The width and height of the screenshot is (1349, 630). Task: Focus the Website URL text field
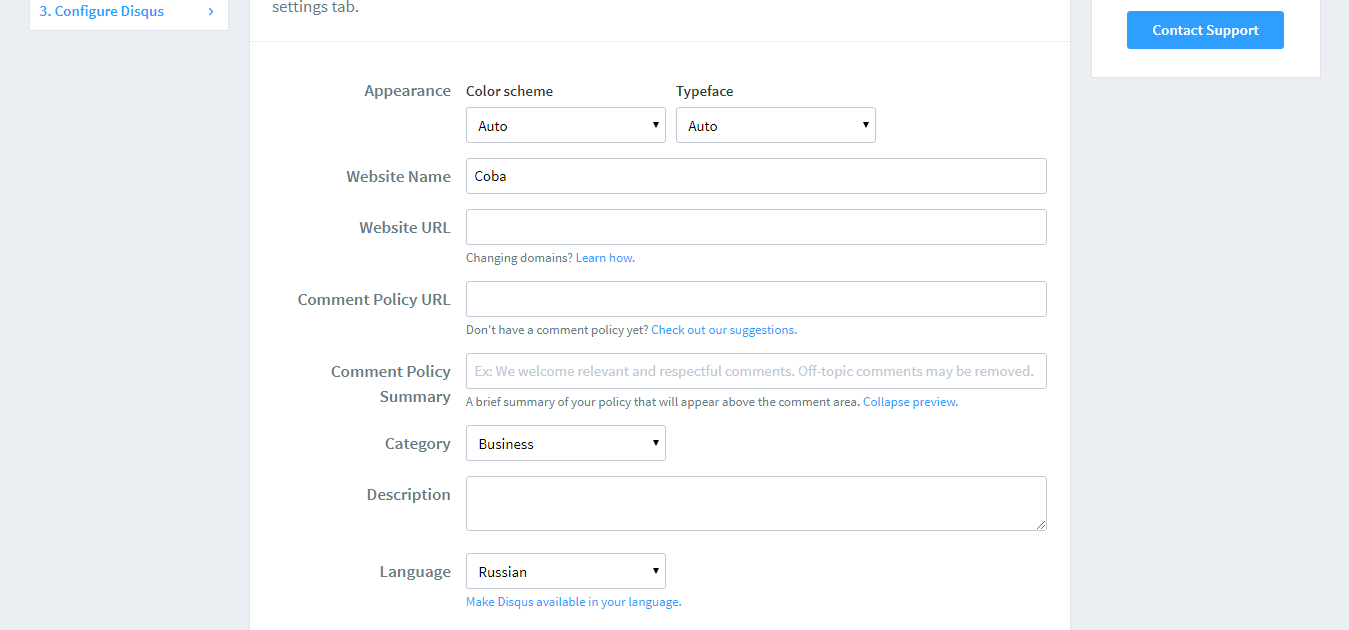pyautogui.click(x=756, y=227)
